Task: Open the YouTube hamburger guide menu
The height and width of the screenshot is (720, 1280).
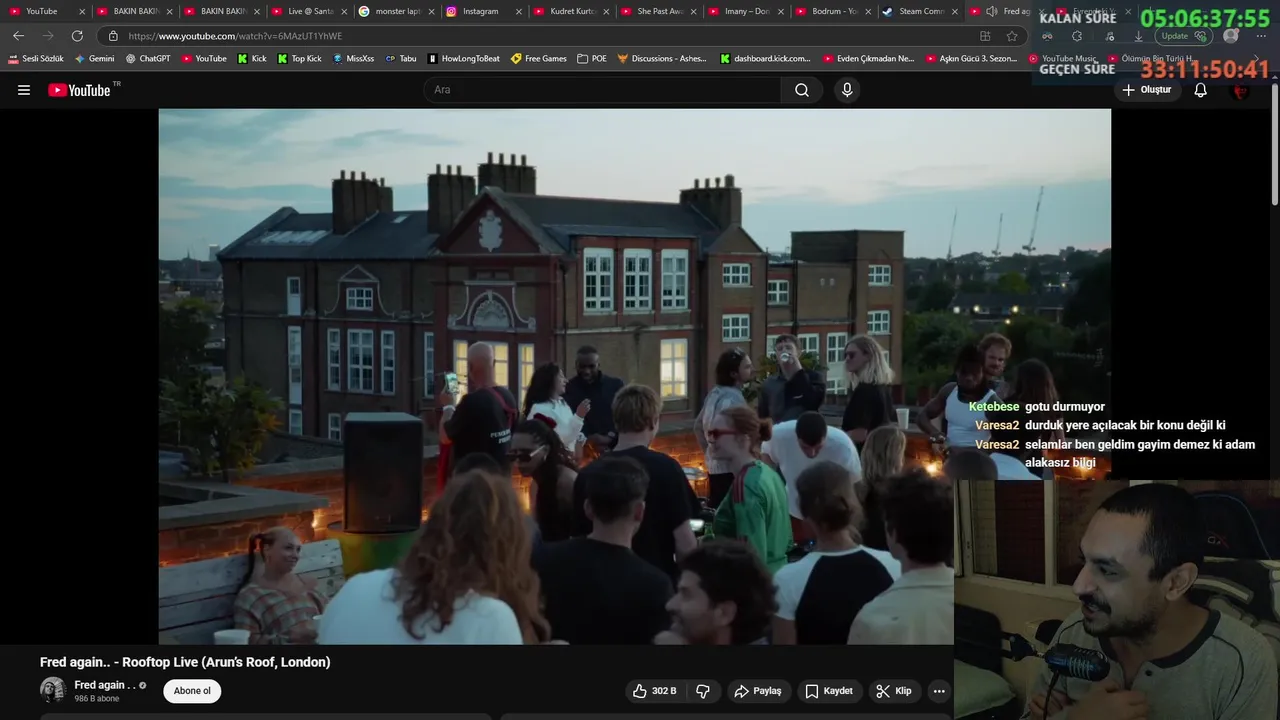Action: [24, 90]
